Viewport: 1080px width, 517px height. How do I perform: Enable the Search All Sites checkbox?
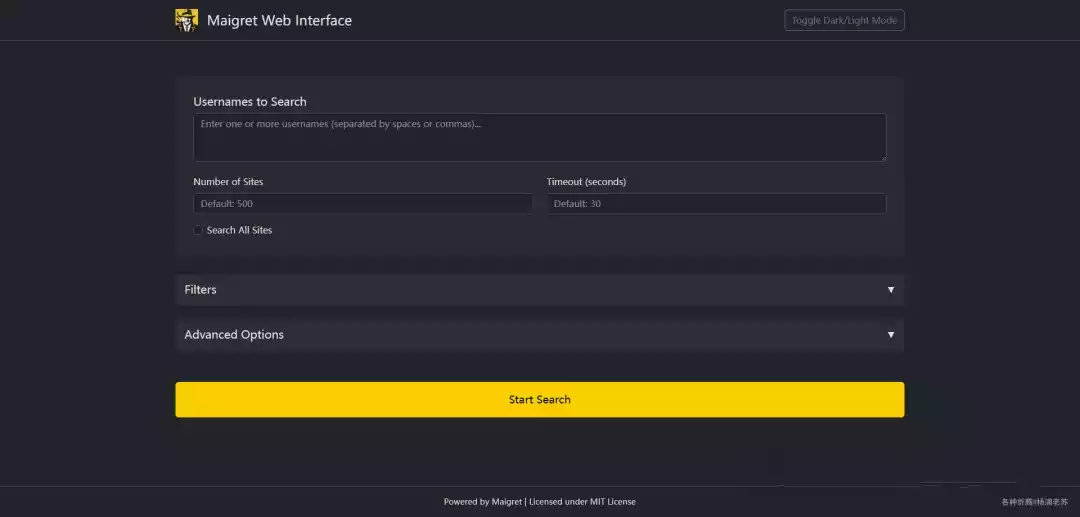coord(198,231)
